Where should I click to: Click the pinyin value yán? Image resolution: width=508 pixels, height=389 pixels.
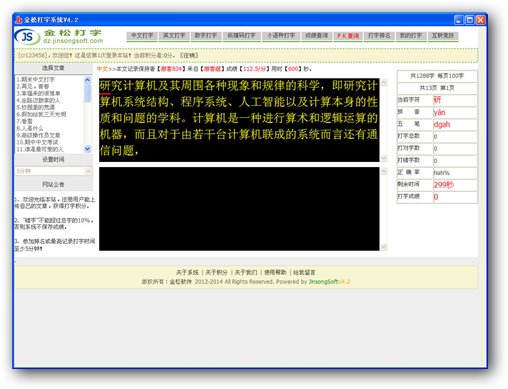(440, 112)
